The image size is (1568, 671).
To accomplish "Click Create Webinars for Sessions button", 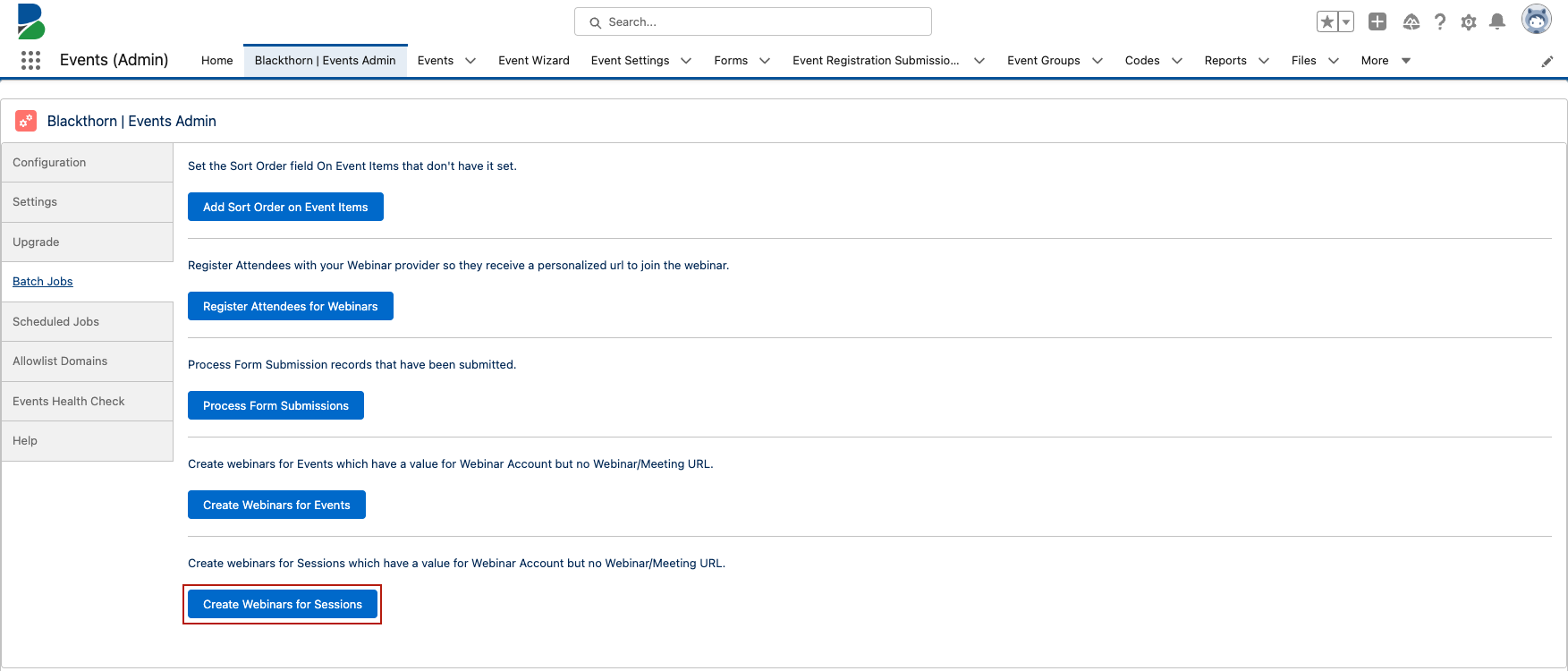I will (x=283, y=604).
